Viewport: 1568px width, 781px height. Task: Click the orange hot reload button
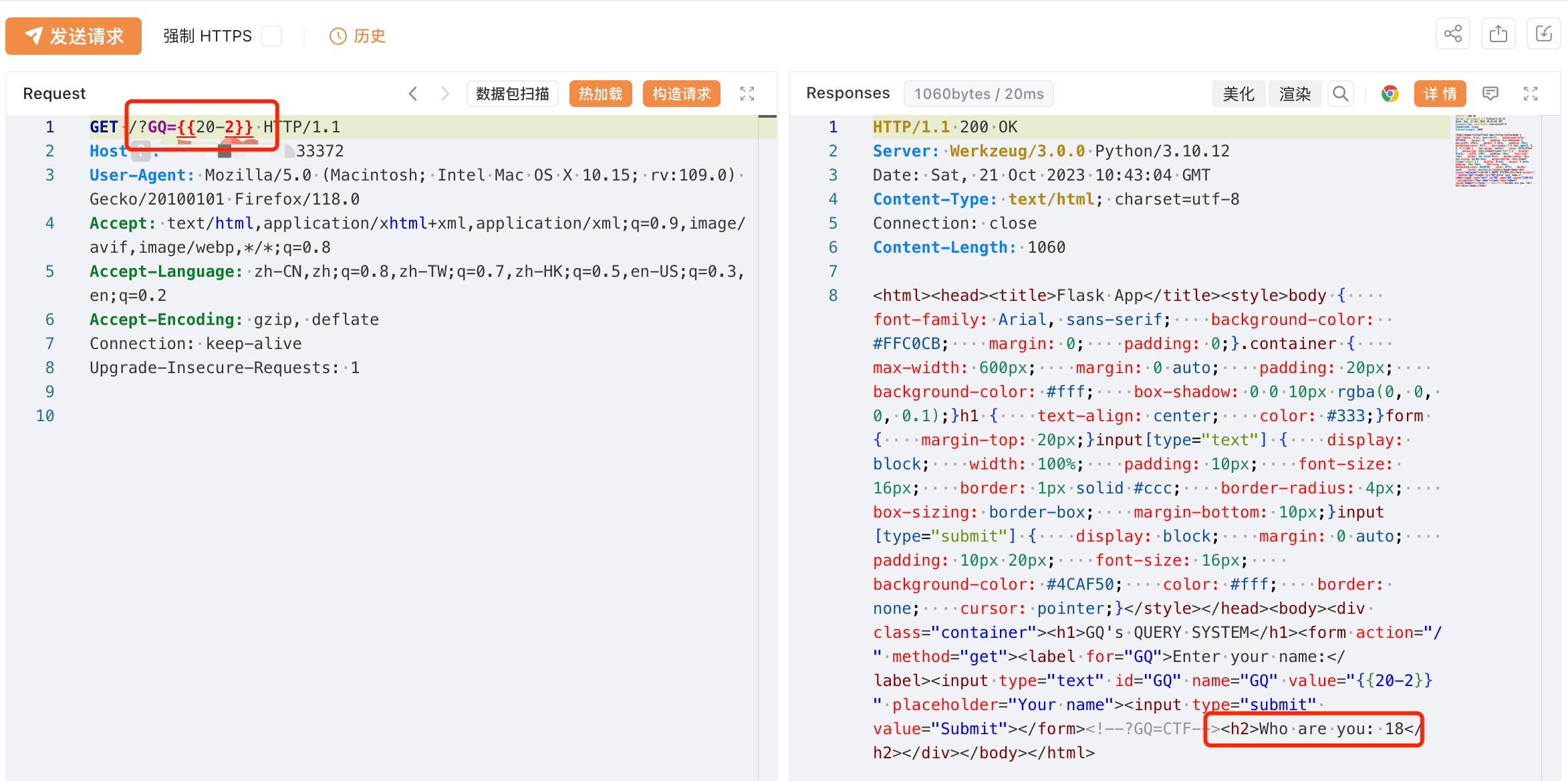click(x=600, y=94)
